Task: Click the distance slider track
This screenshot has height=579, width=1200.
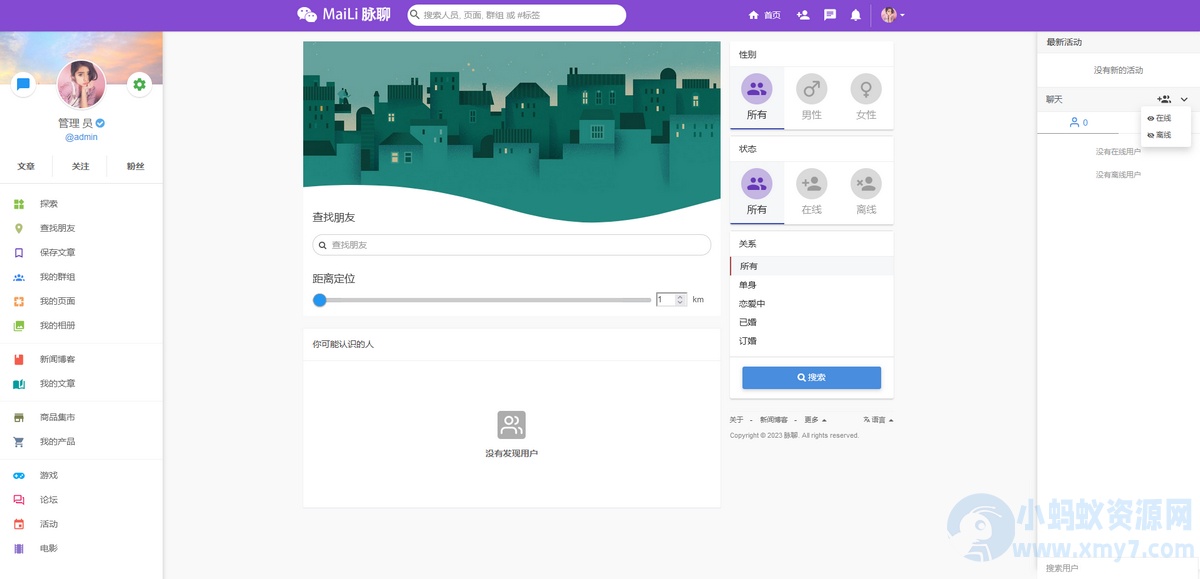Action: pos(482,300)
